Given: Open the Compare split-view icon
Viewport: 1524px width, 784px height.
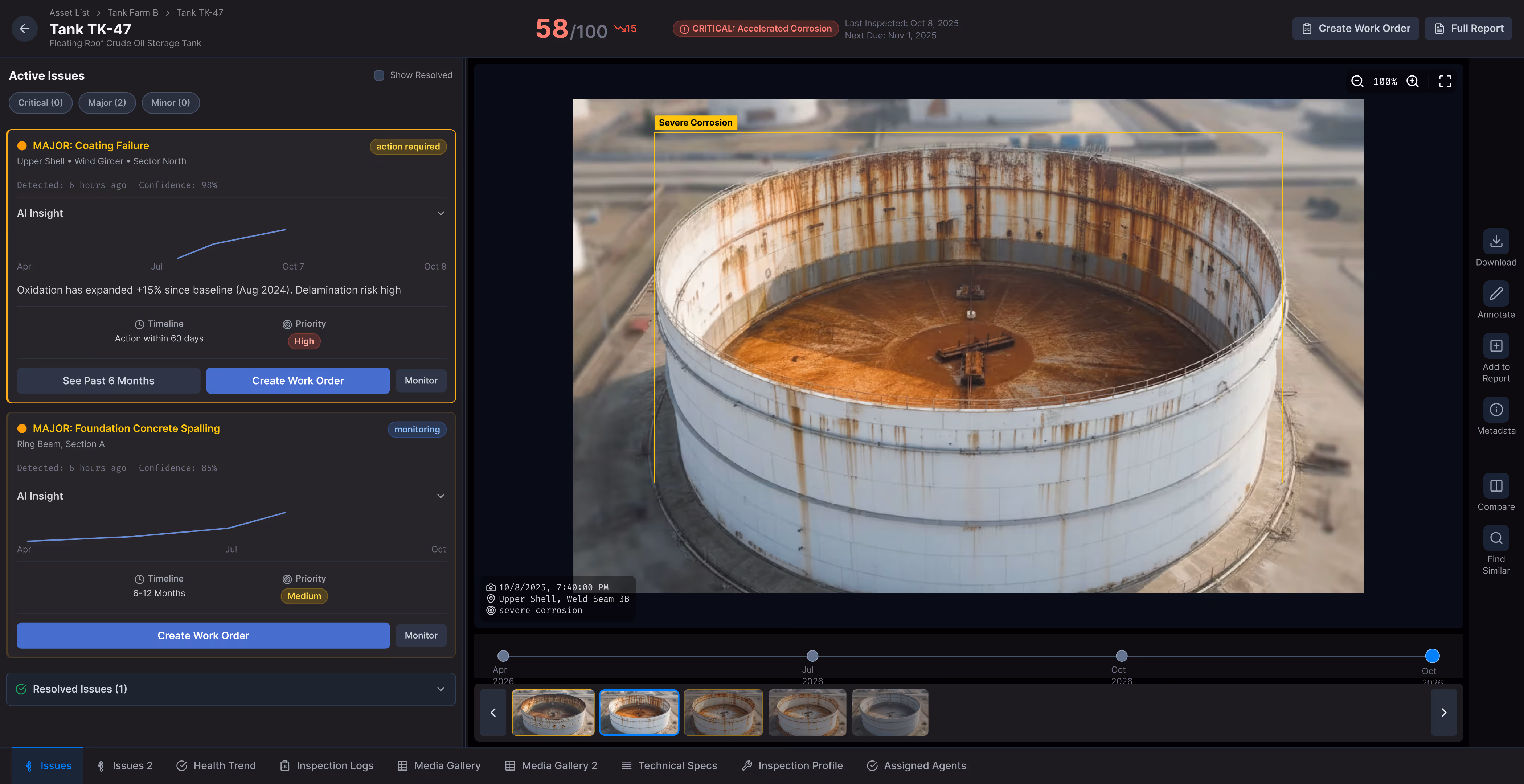Looking at the screenshot, I should (1496, 486).
